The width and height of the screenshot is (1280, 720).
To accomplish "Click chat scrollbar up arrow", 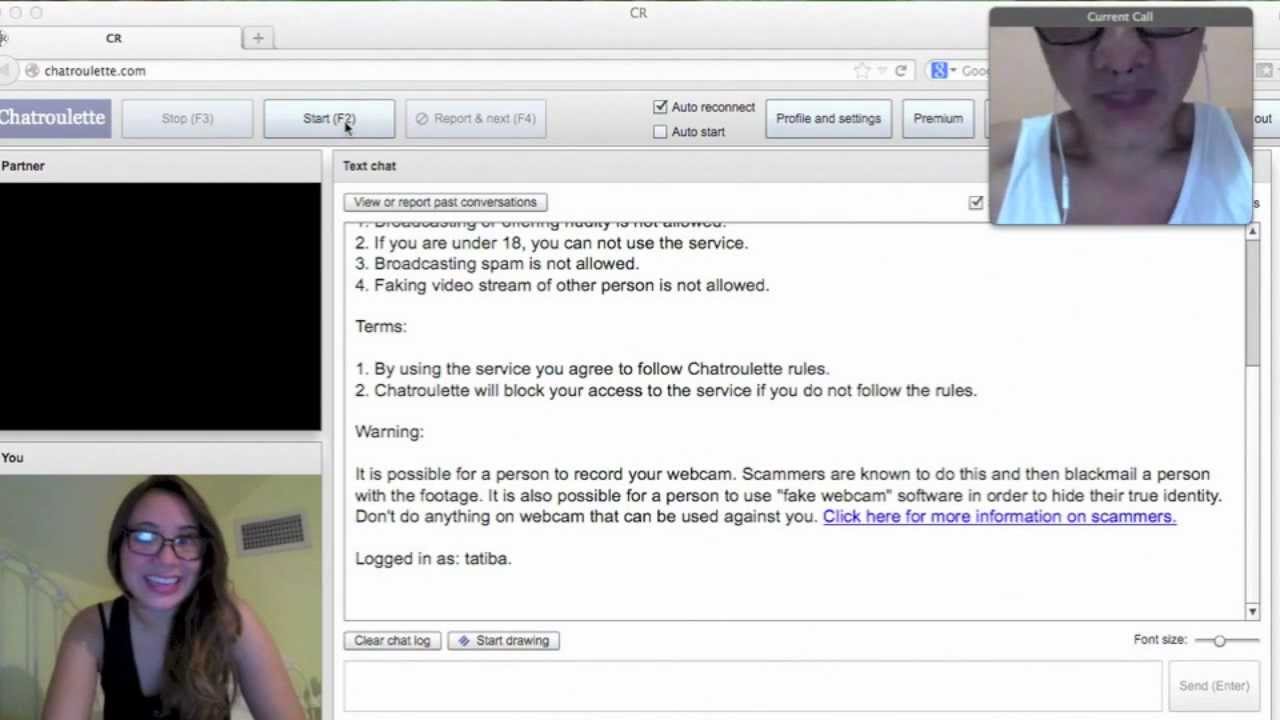I will (x=1252, y=231).
